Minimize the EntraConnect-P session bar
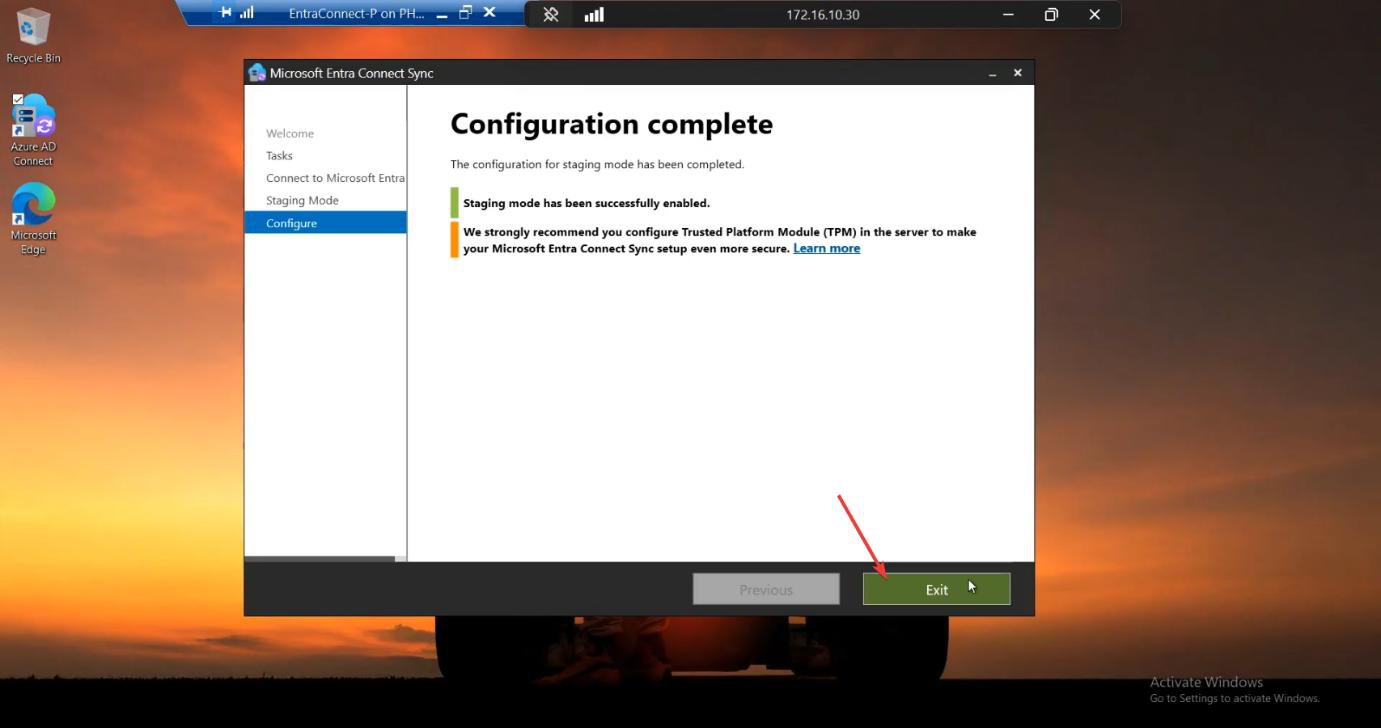1381x728 pixels. pyautogui.click(x=442, y=14)
